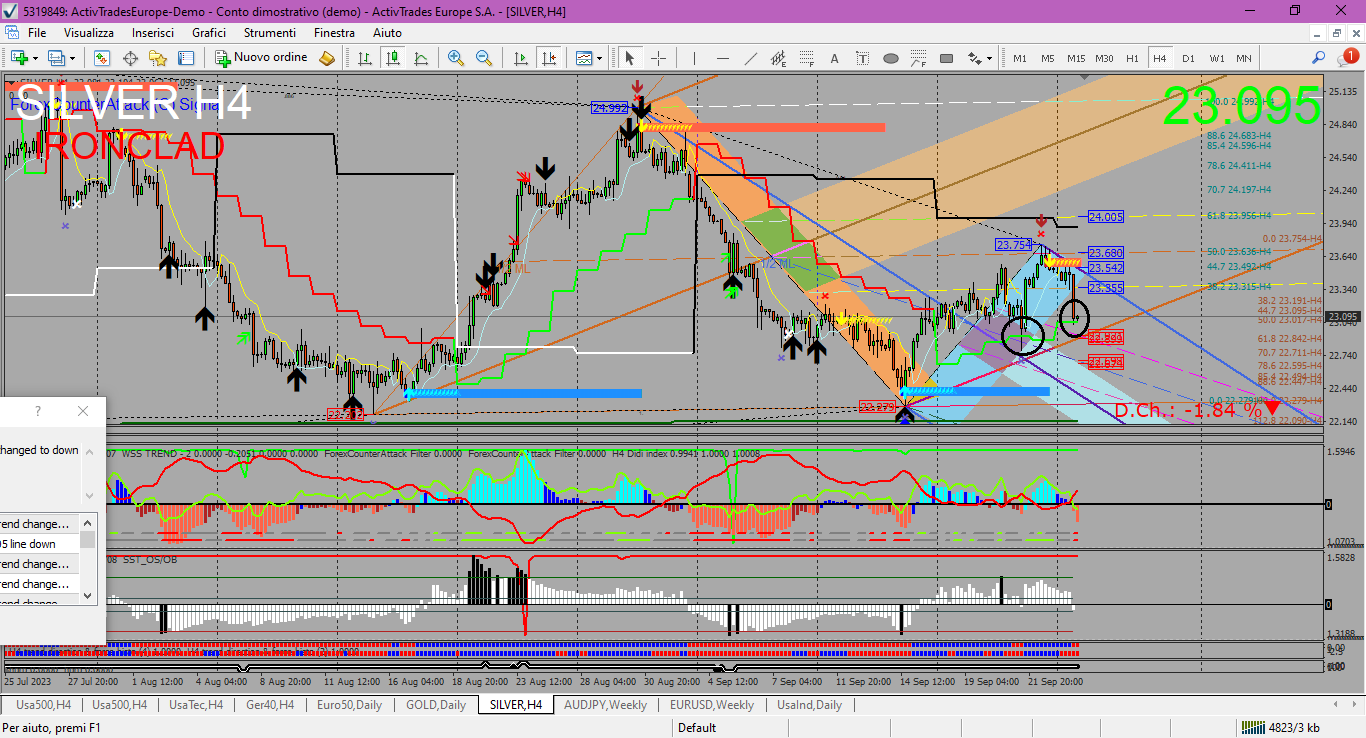Switch timeframe to M5
This screenshot has height=738, width=1366.
[1047, 58]
